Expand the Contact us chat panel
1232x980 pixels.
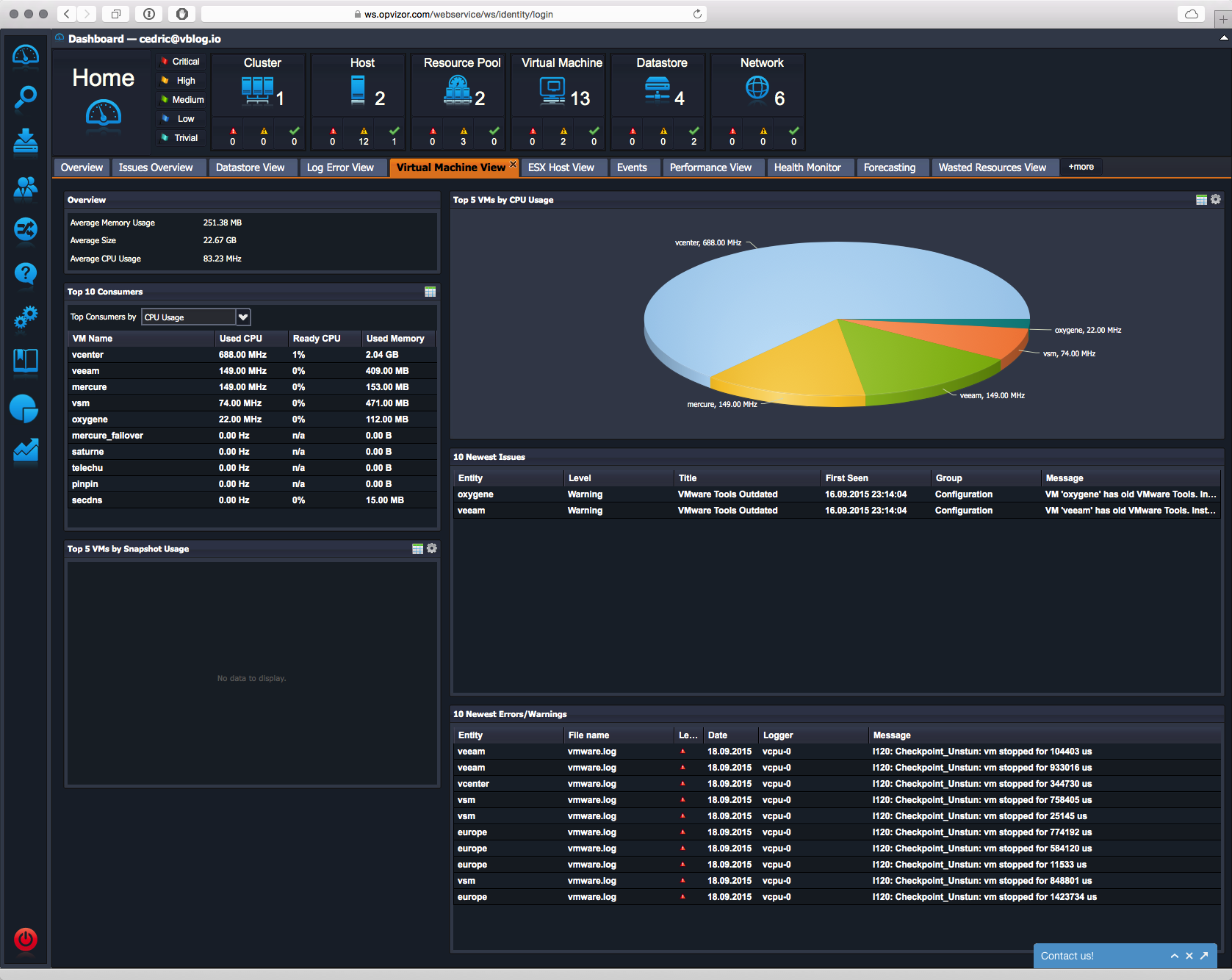[x=1174, y=956]
